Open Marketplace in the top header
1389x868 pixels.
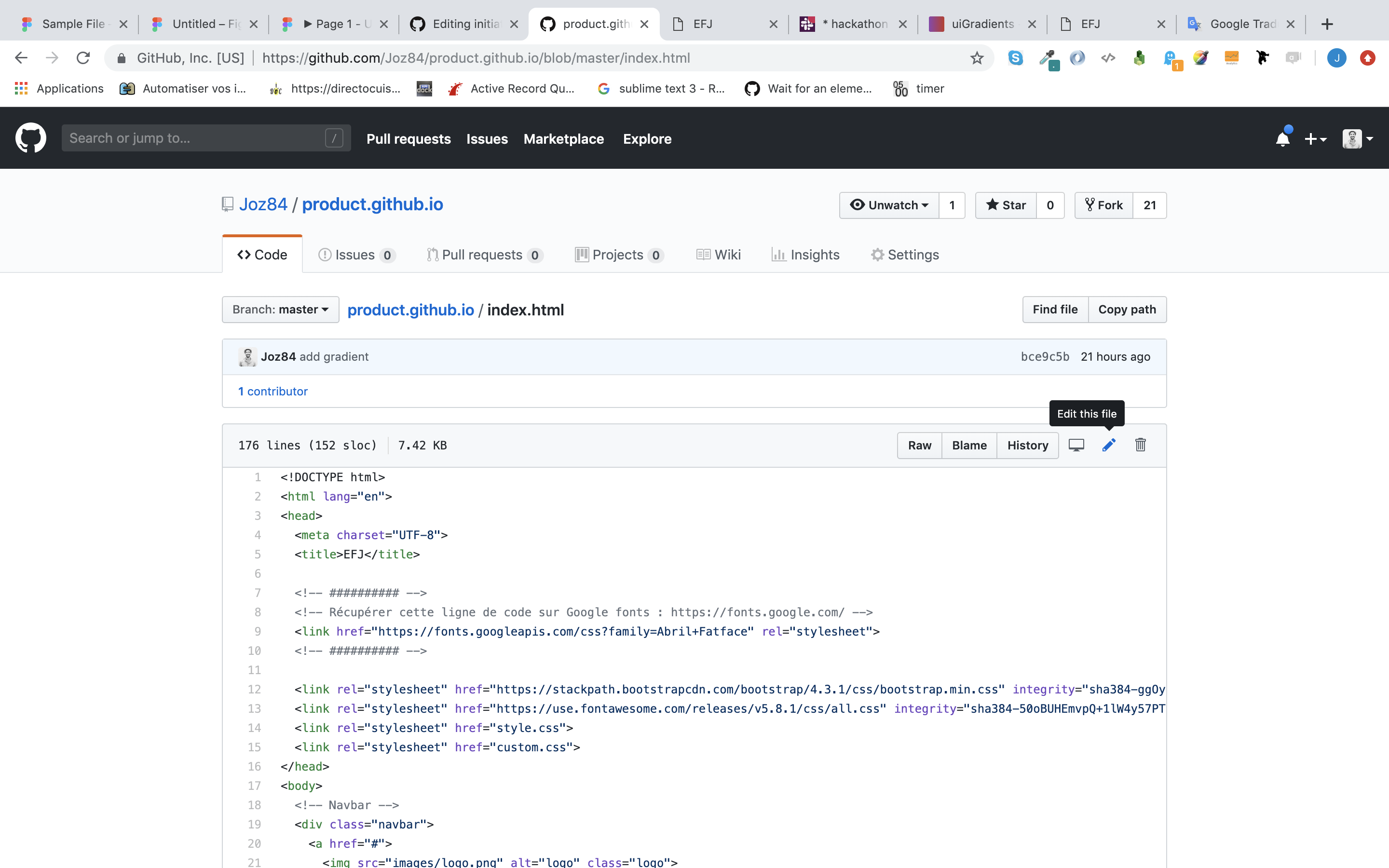point(564,139)
